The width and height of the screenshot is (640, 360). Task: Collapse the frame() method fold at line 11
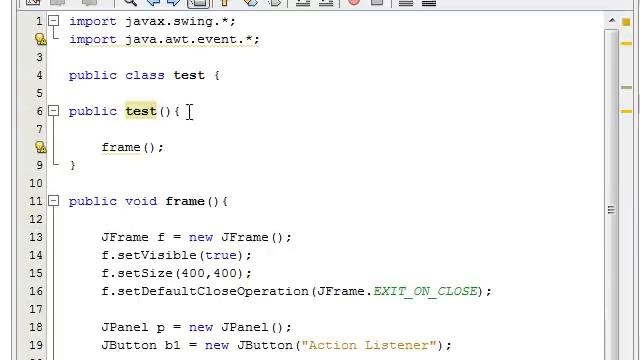[x=53, y=200]
